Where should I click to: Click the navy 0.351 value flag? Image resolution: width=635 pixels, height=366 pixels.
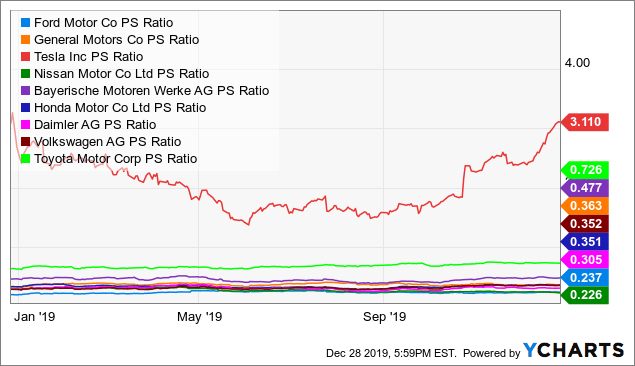pos(585,242)
